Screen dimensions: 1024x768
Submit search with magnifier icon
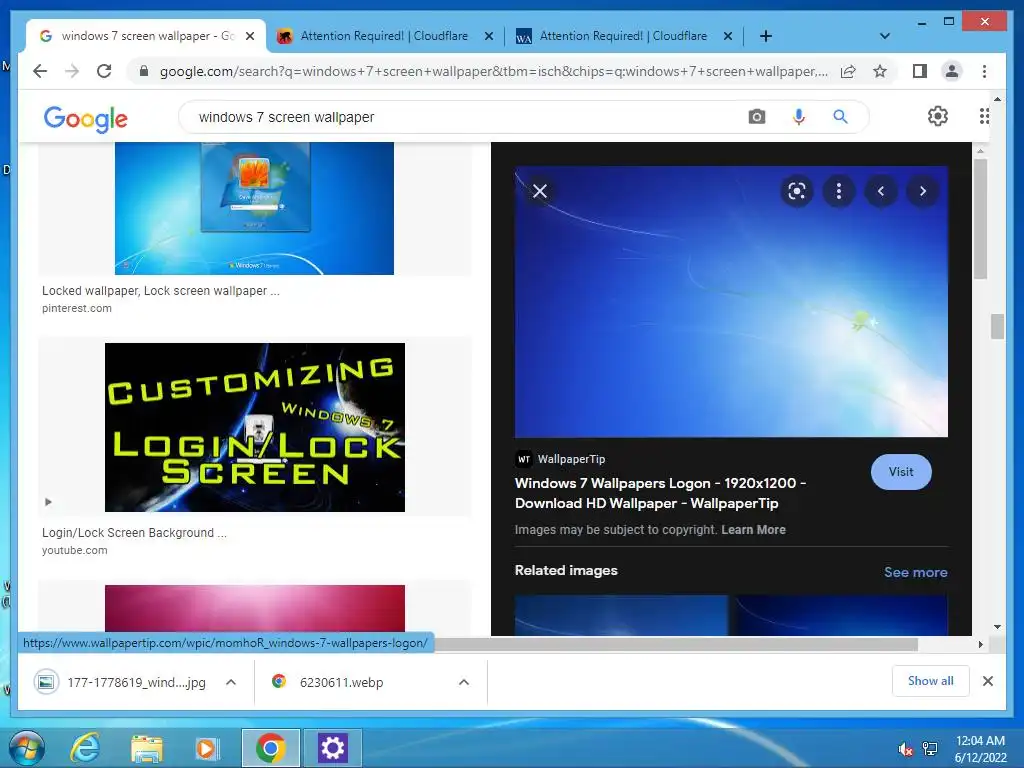pyautogui.click(x=840, y=117)
